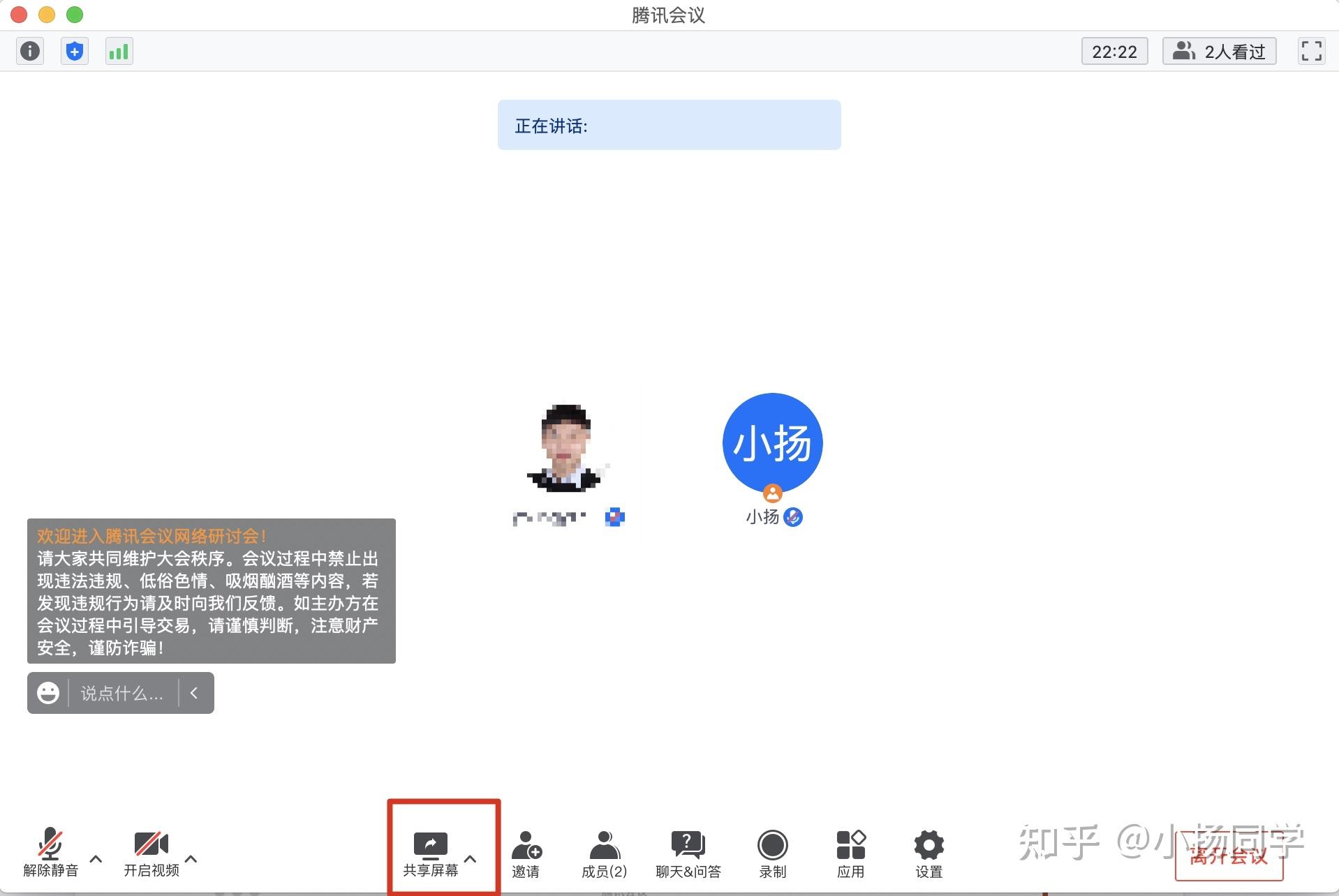Open 聊天&问答 chat panel
Image resolution: width=1339 pixels, height=896 pixels.
tap(688, 854)
